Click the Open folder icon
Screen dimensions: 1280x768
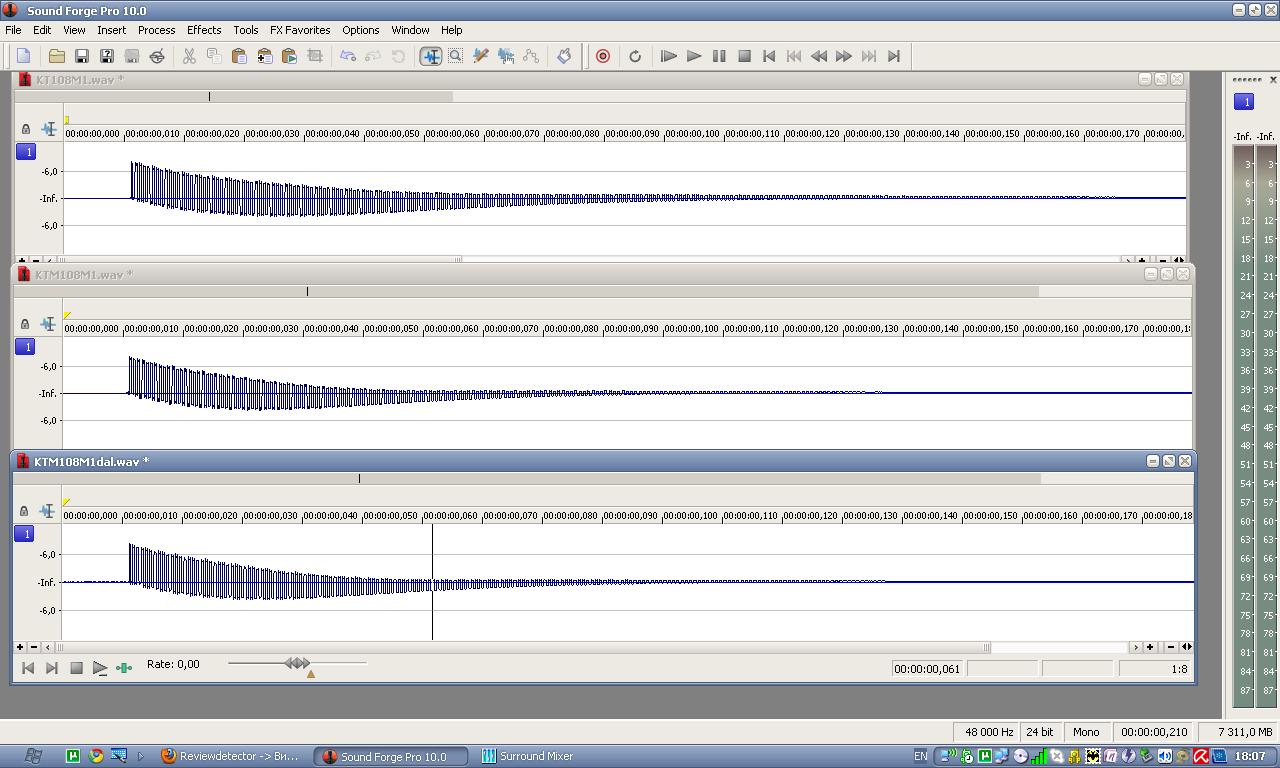(57, 56)
